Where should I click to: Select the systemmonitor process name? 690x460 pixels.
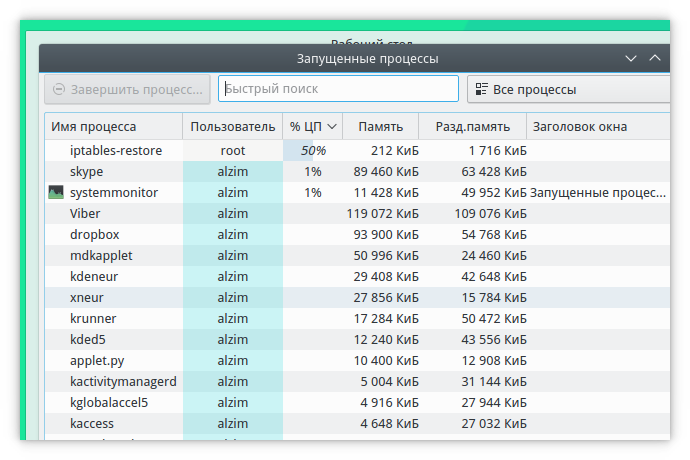click(114, 192)
